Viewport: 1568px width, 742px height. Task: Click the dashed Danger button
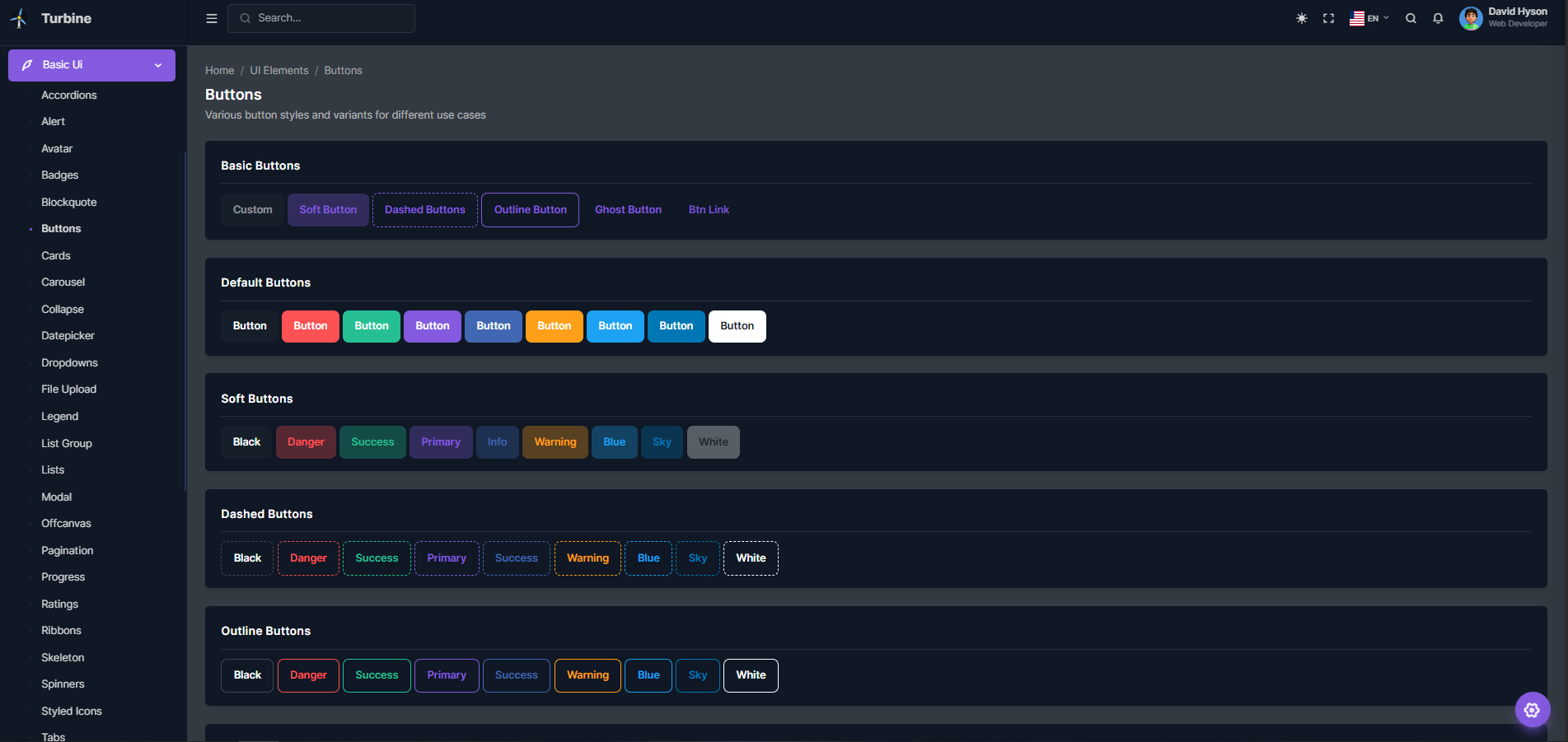point(307,558)
